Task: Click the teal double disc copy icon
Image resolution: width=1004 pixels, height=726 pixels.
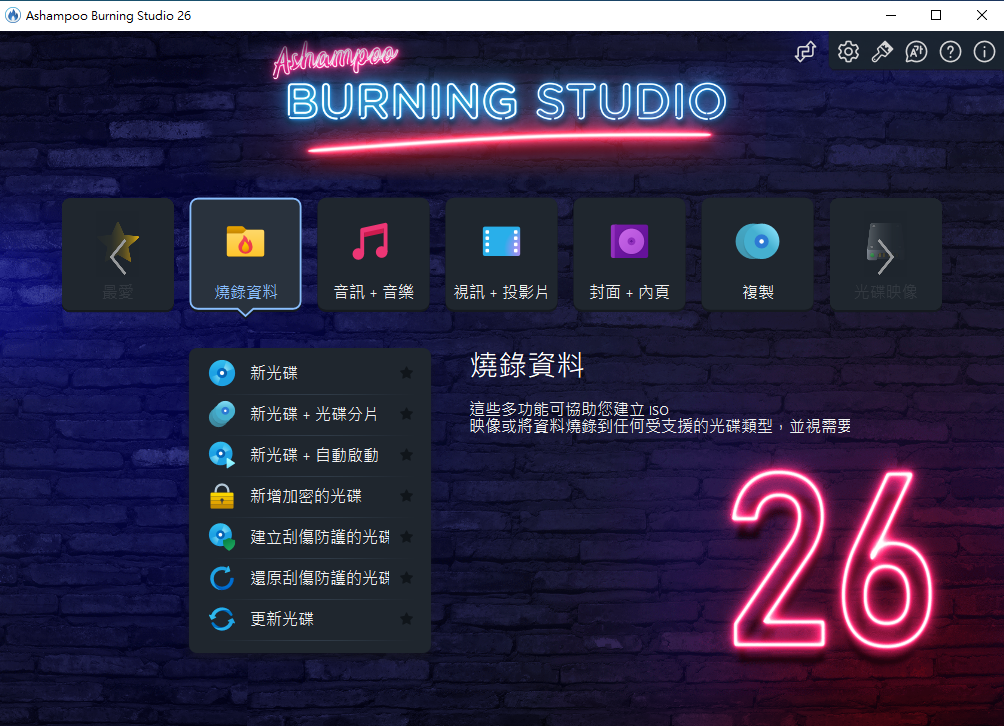Action: (757, 241)
